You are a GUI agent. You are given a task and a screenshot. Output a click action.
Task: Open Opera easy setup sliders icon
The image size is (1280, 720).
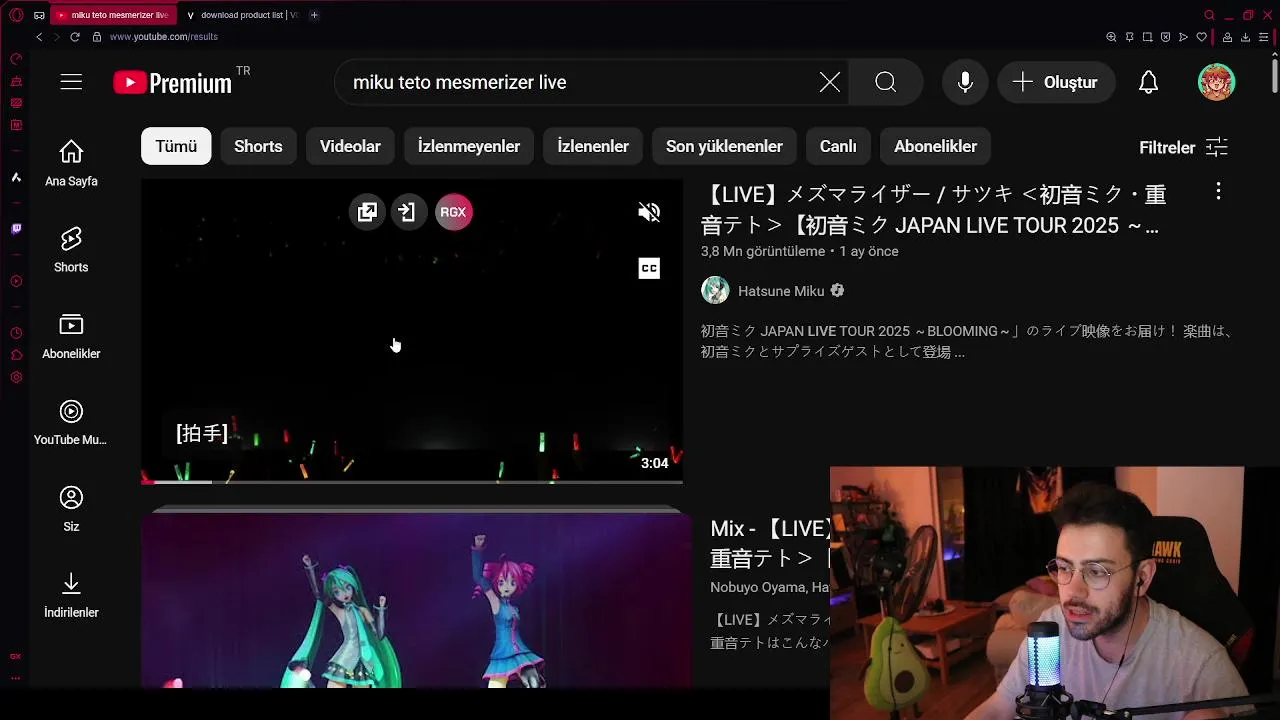1263,37
